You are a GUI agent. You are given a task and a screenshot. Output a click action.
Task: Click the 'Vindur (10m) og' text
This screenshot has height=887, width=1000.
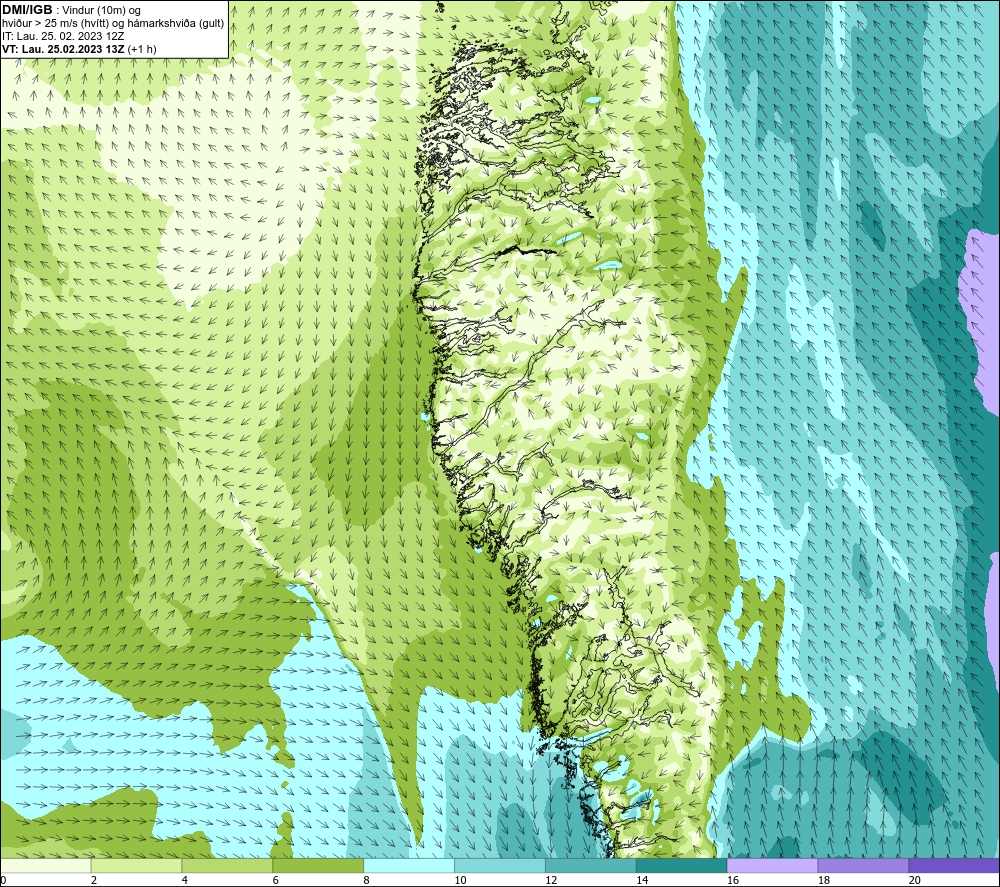tap(101, 10)
